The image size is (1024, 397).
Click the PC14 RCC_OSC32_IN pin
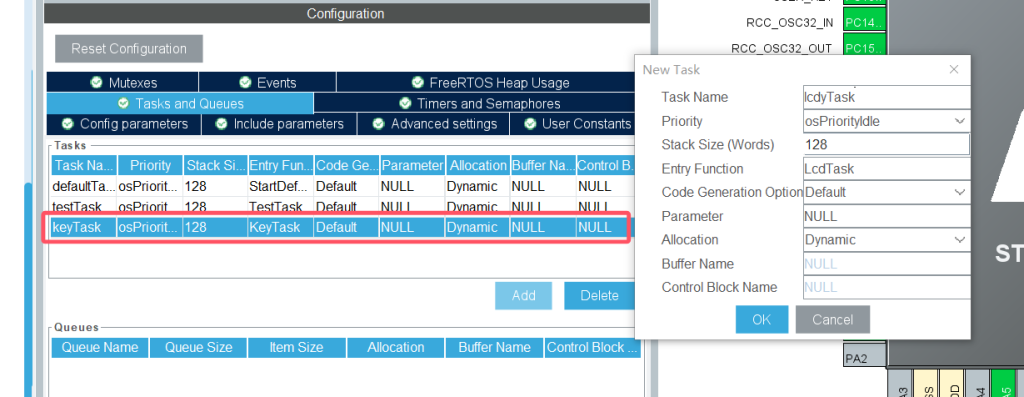pos(865,23)
